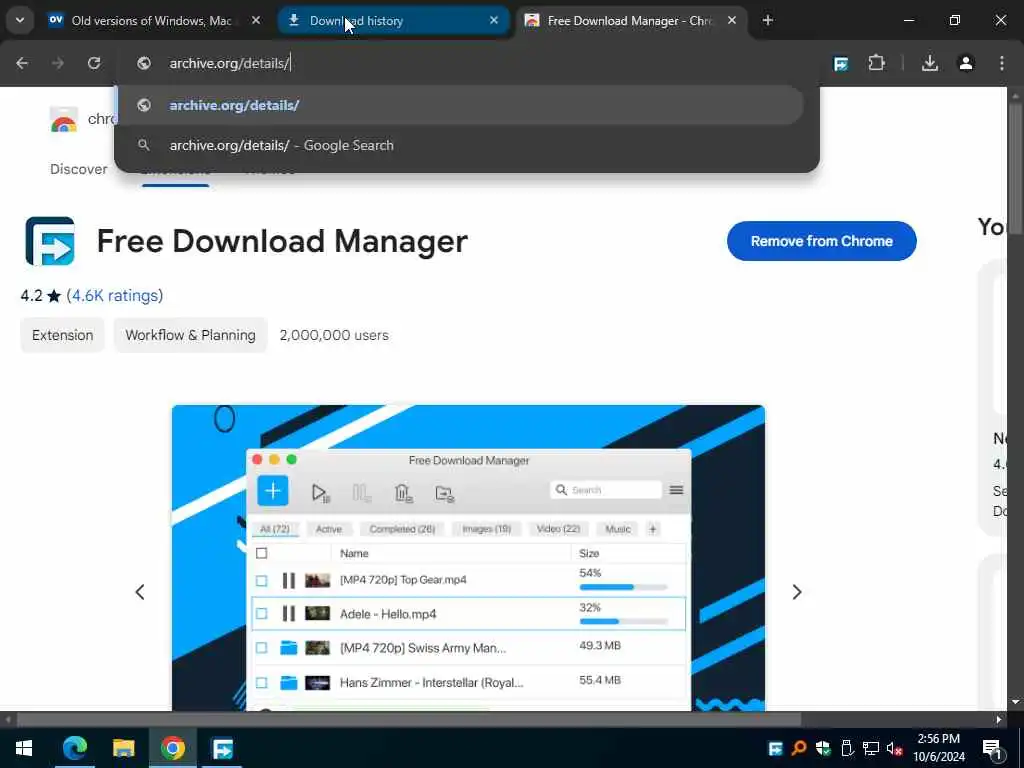Click the 2,000,000 users text
This screenshot has height=768, width=1024.
click(x=334, y=335)
